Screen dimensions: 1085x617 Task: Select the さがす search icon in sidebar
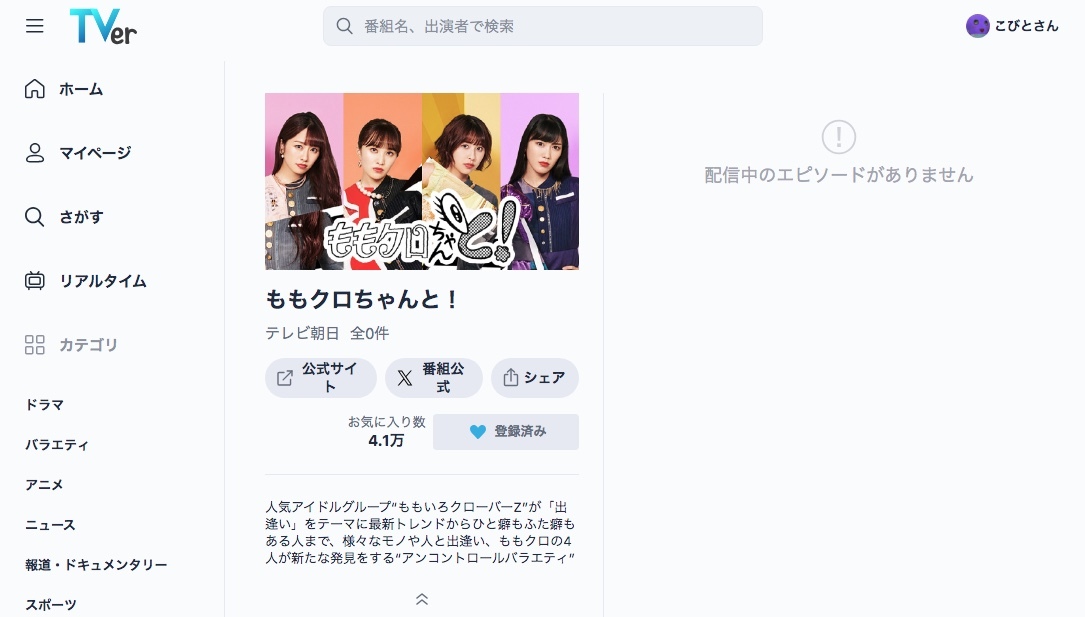pos(35,217)
